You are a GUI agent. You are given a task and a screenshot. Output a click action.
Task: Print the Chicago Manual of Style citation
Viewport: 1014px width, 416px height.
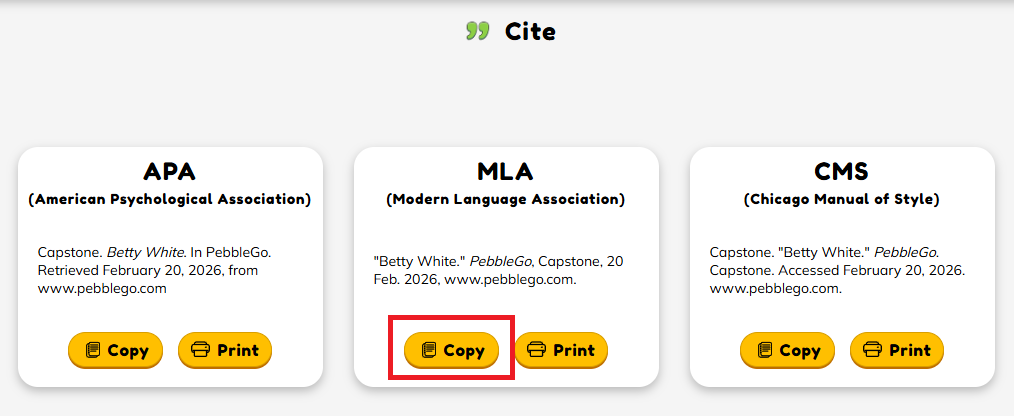tap(897, 350)
